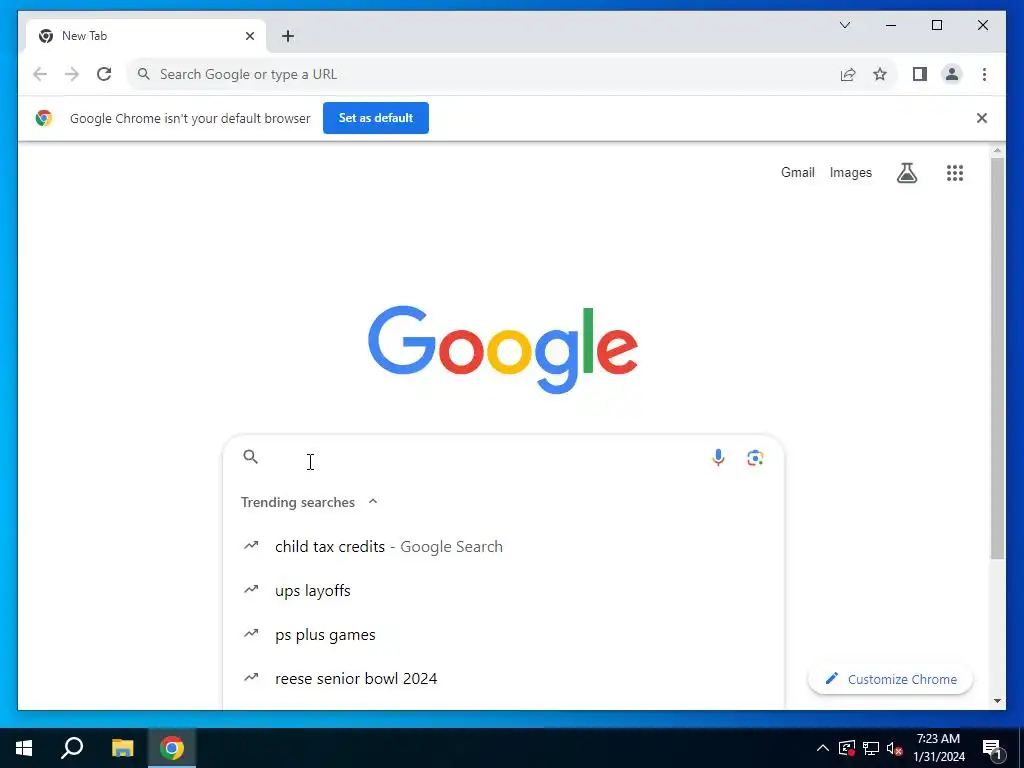Click the share this page icon
Screen dimensions: 1024x768
coord(848,74)
